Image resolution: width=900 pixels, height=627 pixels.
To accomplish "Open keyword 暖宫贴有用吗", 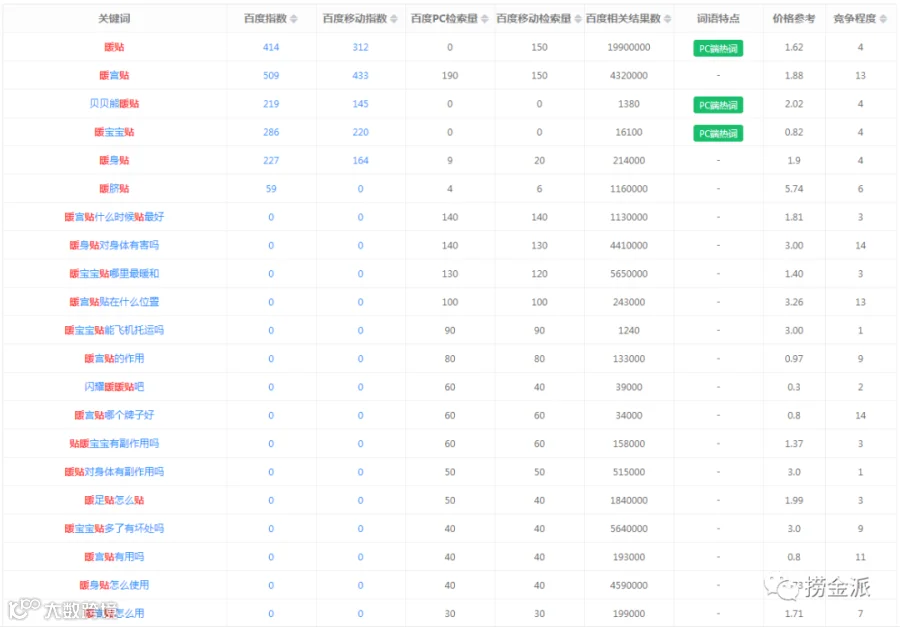I will tap(114, 556).
